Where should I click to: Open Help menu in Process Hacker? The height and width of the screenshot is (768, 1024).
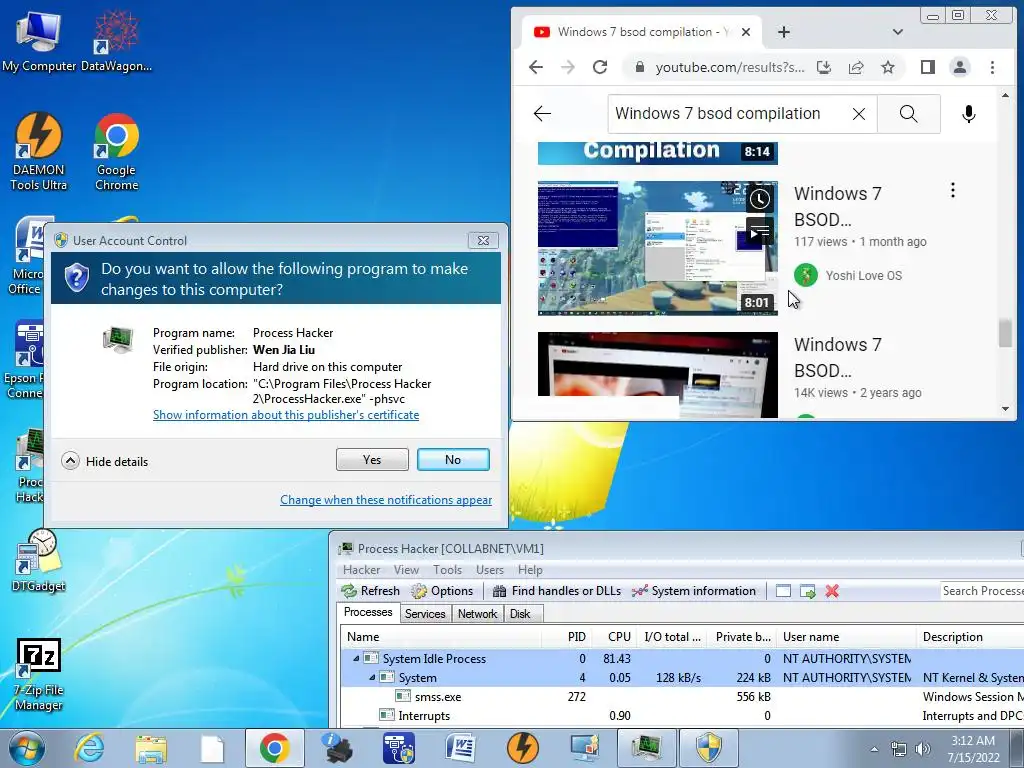pyautogui.click(x=530, y=569)
